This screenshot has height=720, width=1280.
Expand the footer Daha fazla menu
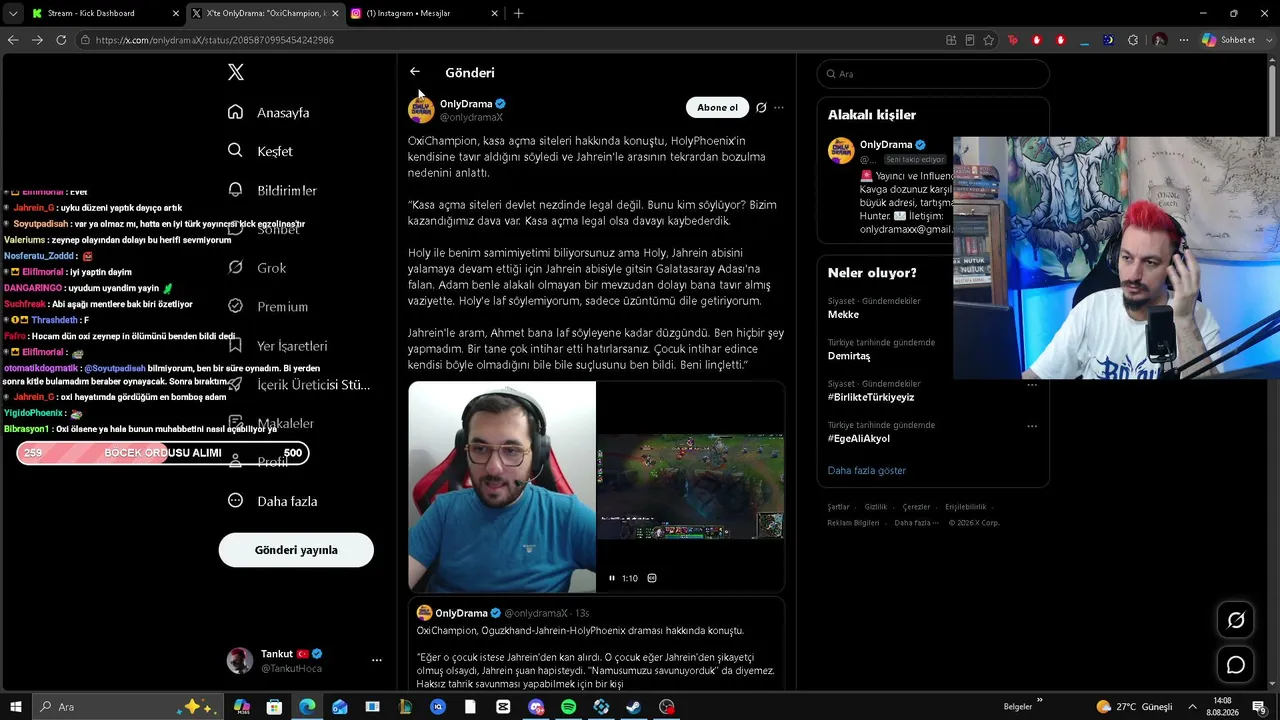[916, 523]
